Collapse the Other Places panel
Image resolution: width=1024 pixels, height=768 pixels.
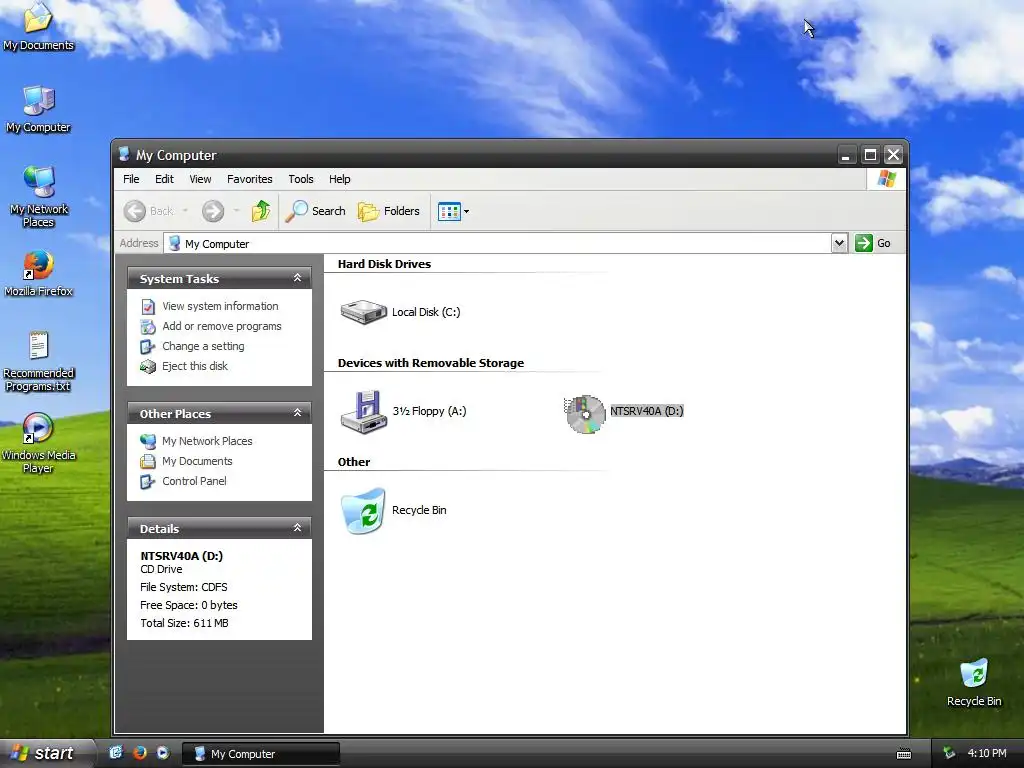297,413
